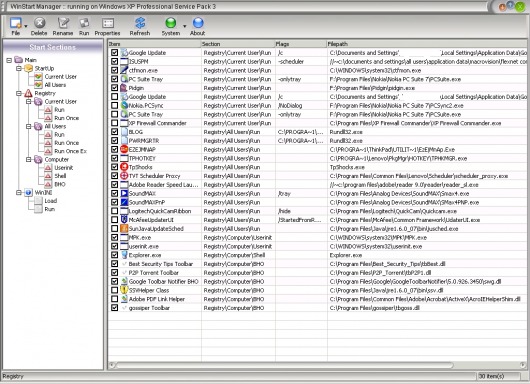Uncheck the BLOG startup entry
Screen dimensions: 530x384
click(x=115, y=132)
